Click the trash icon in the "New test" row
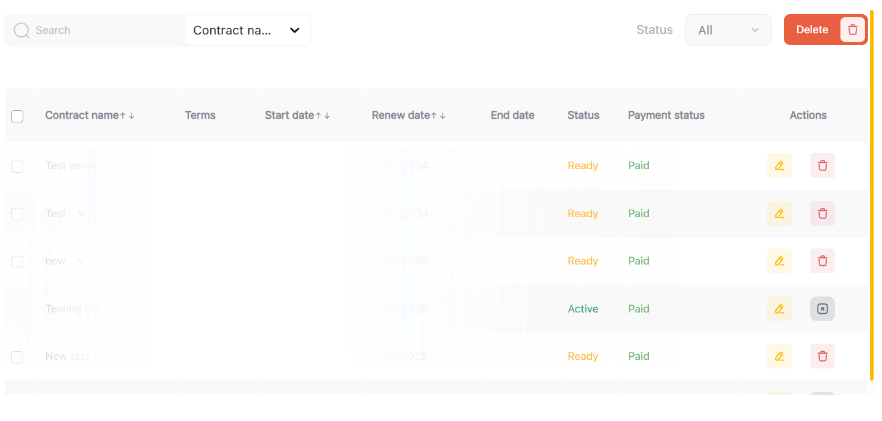This screenshot has height=421, width=882. (822, 356)
